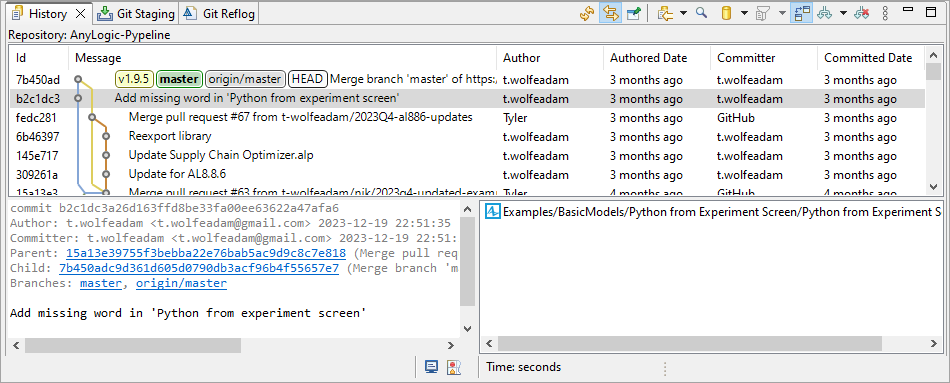
Task: Open the filter funnel dropdown arrow
Action: 782,13
